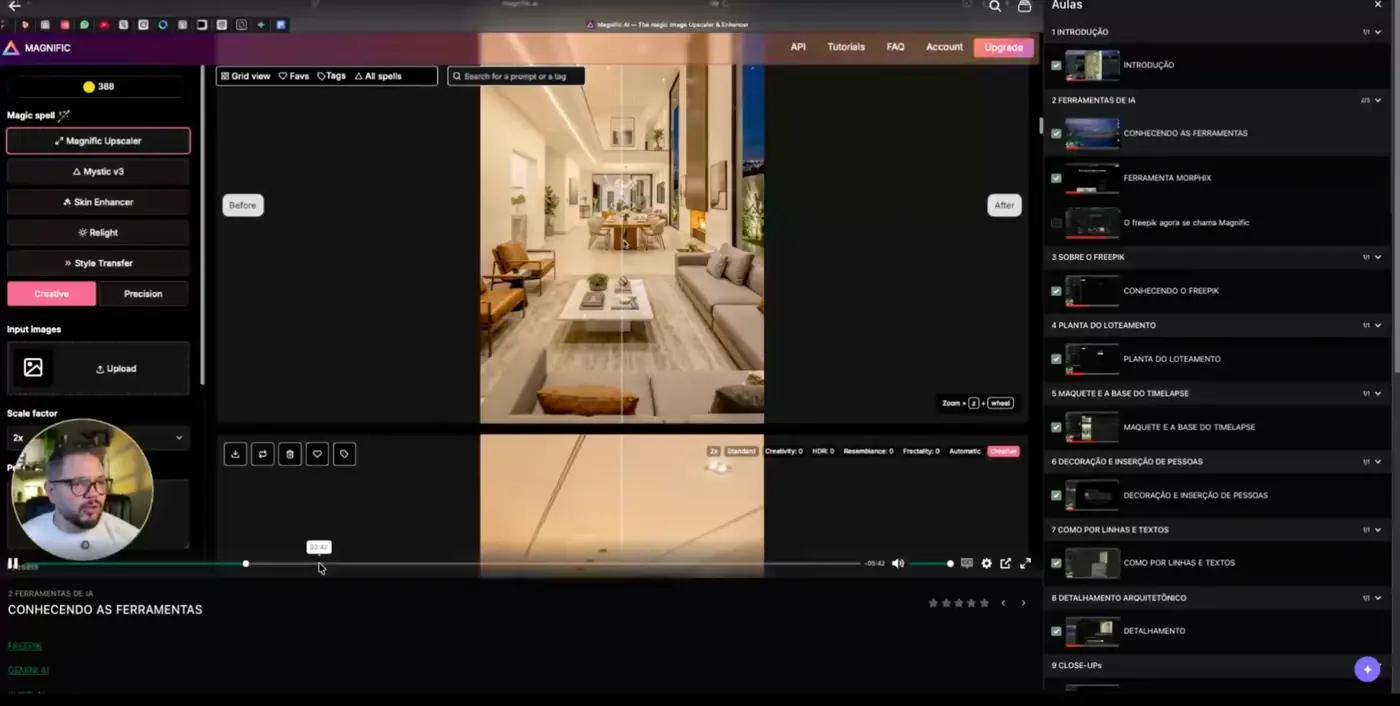The height and width of the screenshot is (706, 1400).
Task: Click the Magnific triangle logo
Action: click(10, 47)
